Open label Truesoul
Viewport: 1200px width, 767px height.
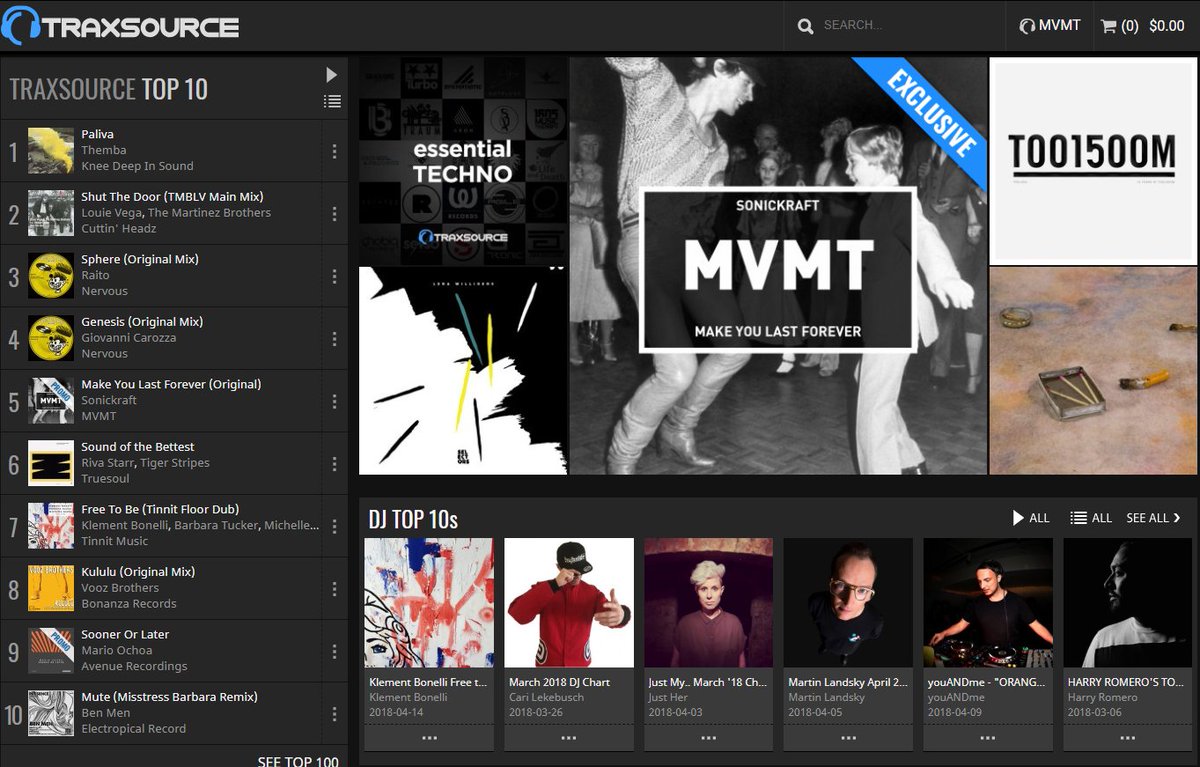[105, 478]
